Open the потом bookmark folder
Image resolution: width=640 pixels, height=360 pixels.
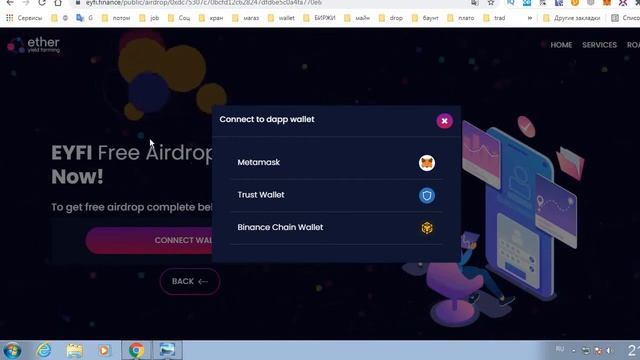[116, 18]
